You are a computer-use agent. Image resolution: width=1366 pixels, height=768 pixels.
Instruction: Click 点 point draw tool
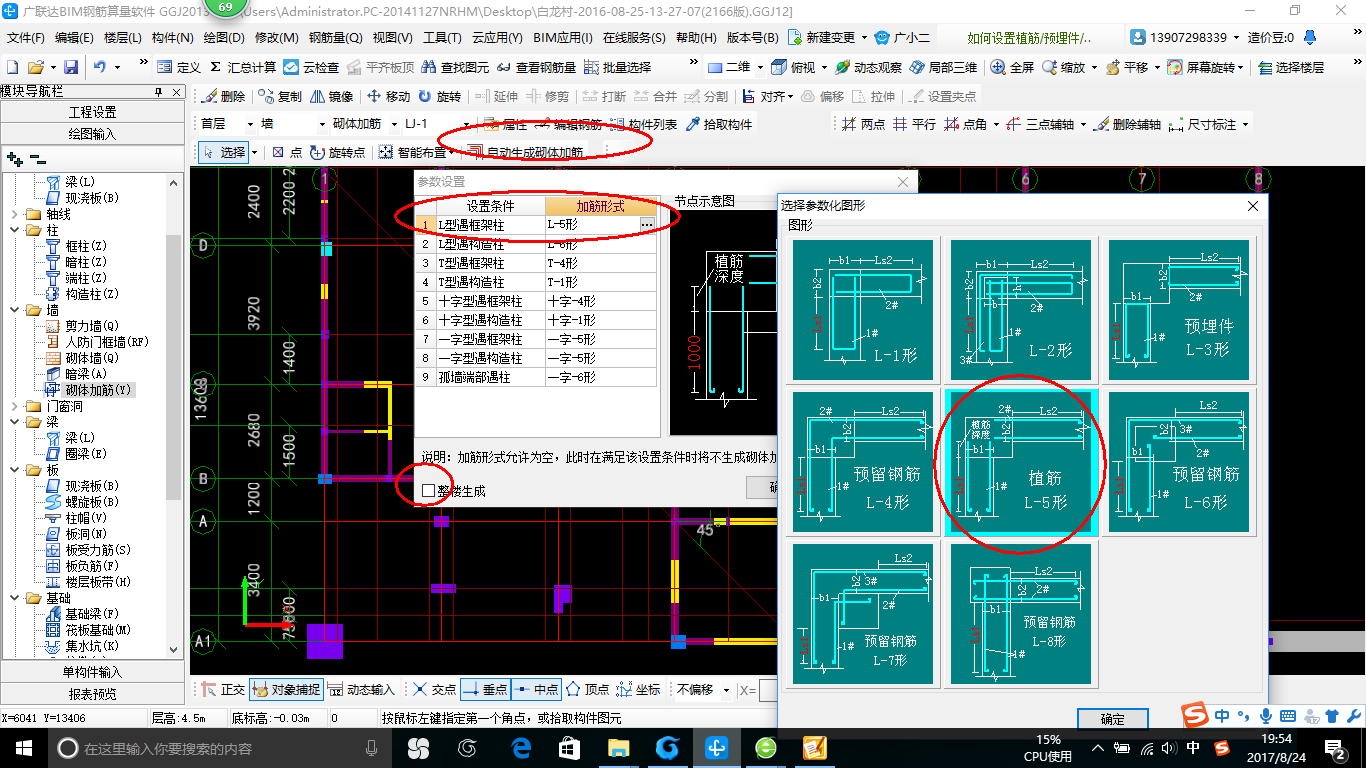287,152
